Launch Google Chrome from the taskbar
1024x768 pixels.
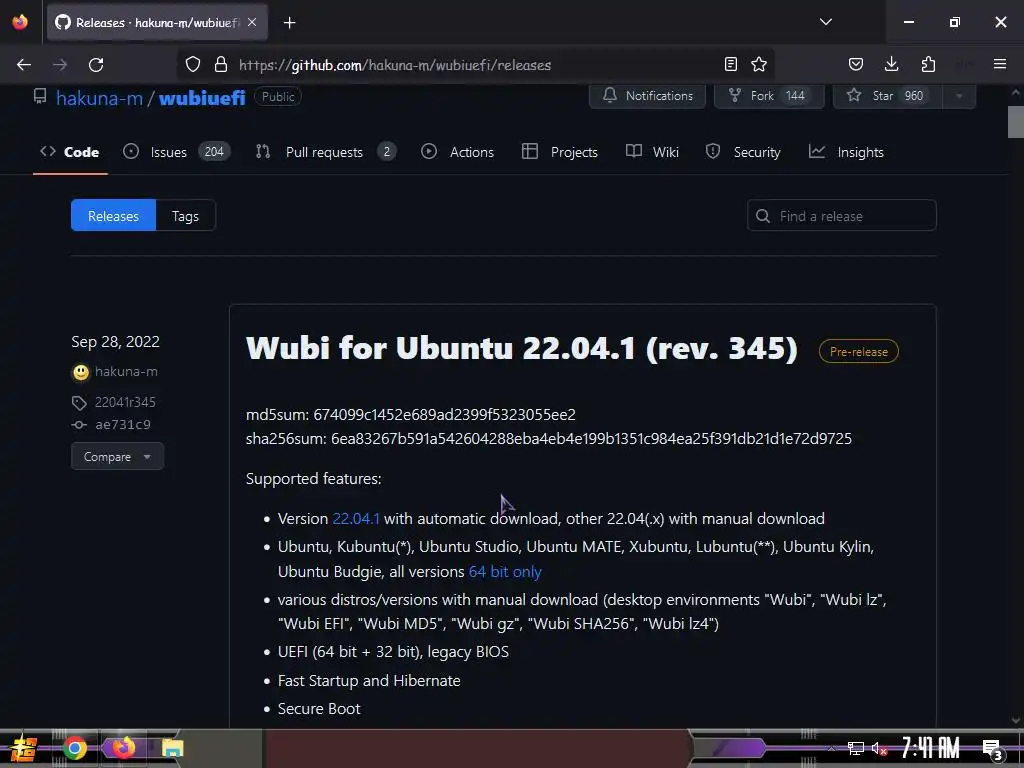pyautogui.click(x=74, y=748)
